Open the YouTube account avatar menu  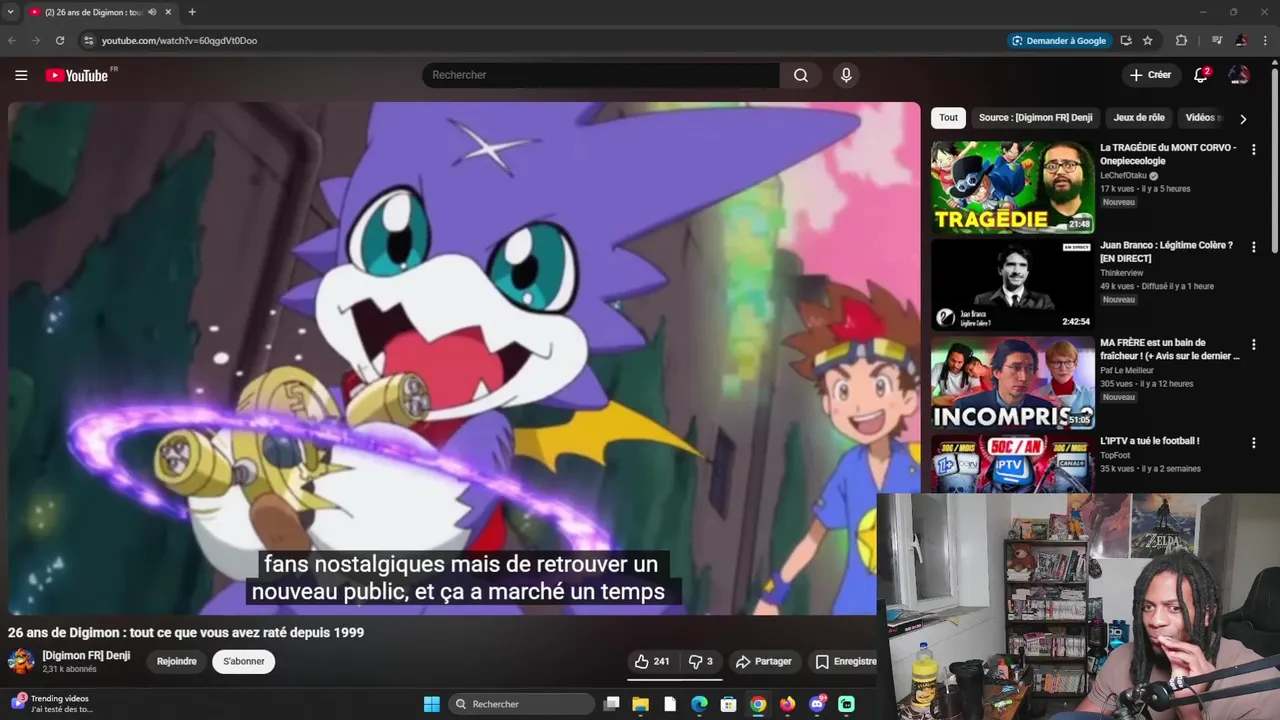point(1239,75)
